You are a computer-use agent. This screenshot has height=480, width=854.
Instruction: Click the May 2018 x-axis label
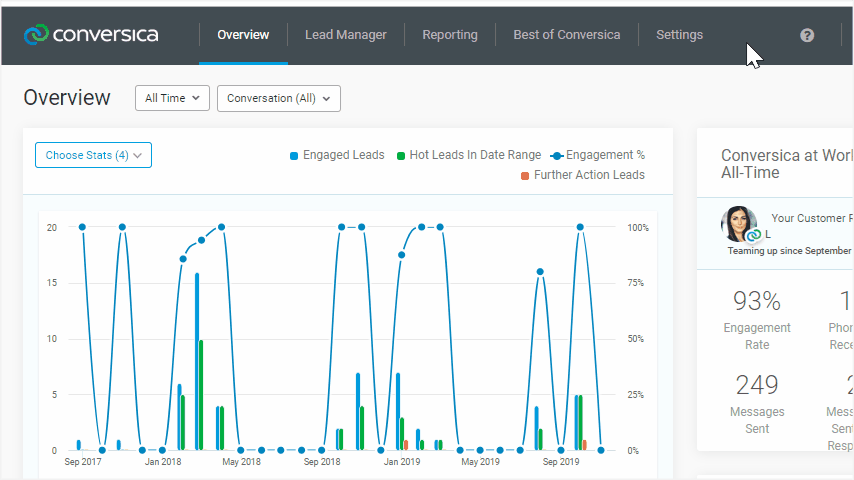click(241, 461)
